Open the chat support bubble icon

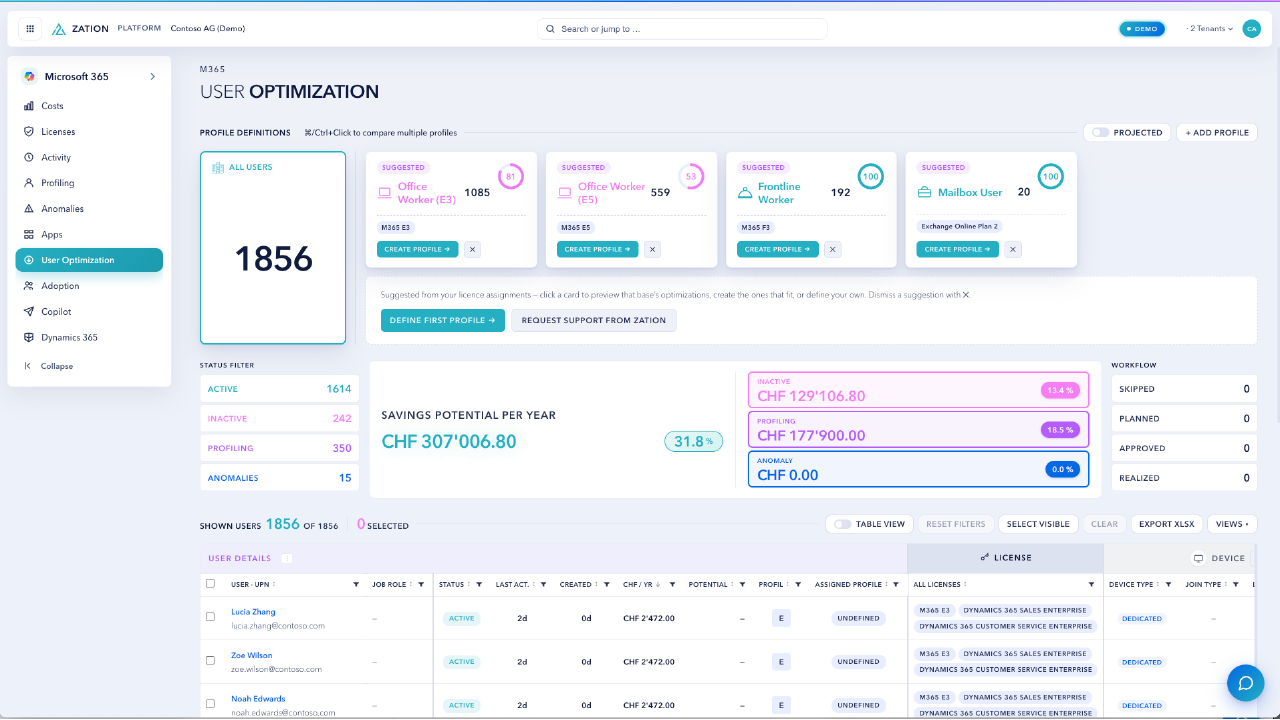[1246, 683]
